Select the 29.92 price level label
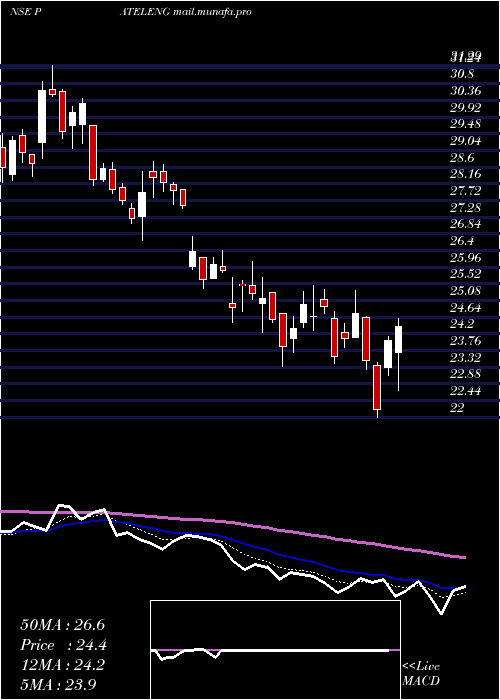This screenshot has height=700, width=500. (466, 108)
